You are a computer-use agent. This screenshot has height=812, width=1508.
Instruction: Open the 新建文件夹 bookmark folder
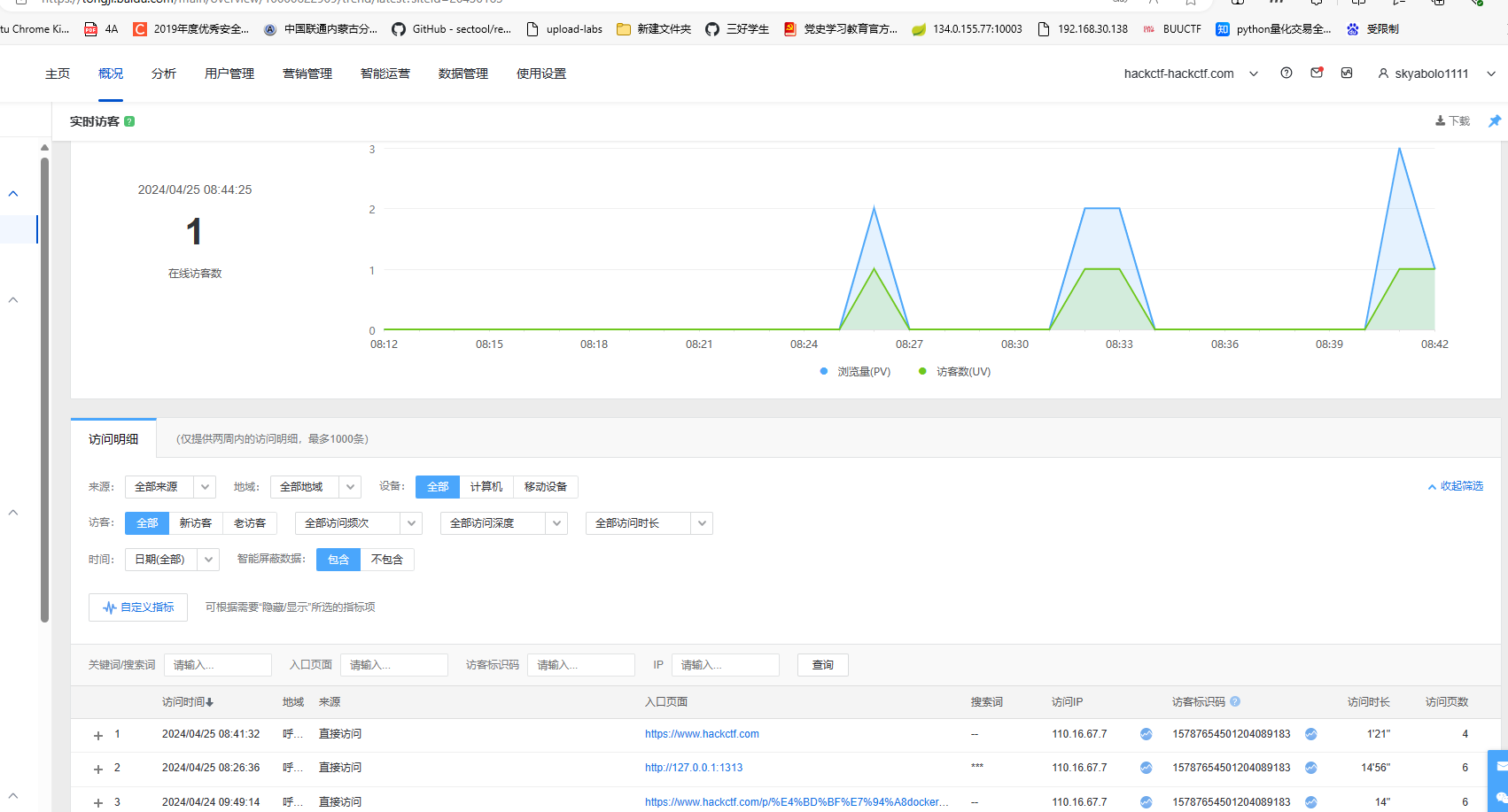[654, 29]
